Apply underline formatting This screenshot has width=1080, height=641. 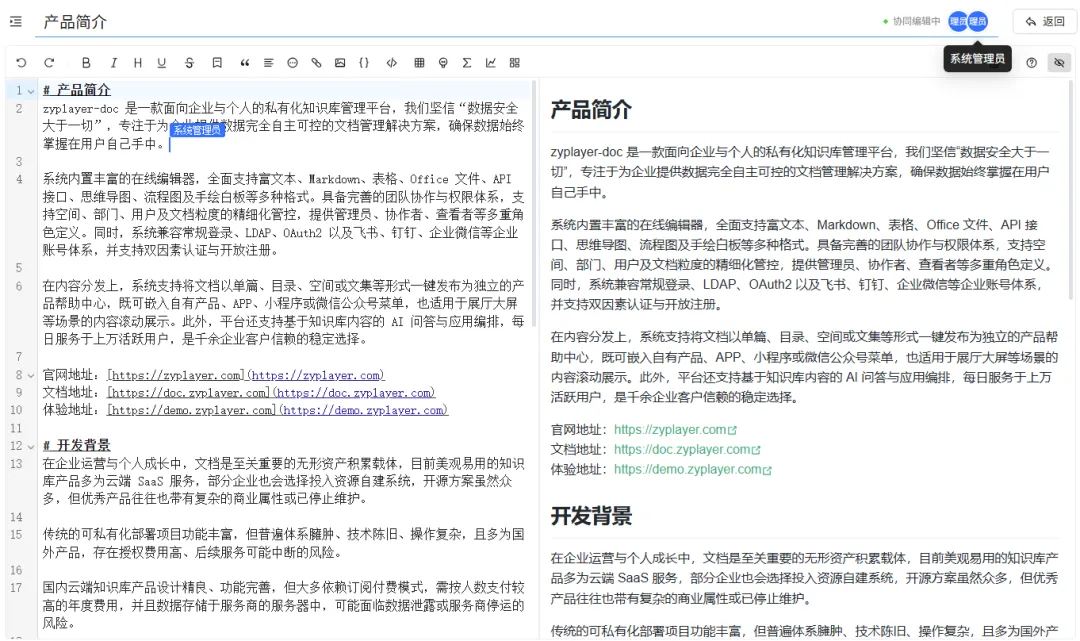[162, 63]
